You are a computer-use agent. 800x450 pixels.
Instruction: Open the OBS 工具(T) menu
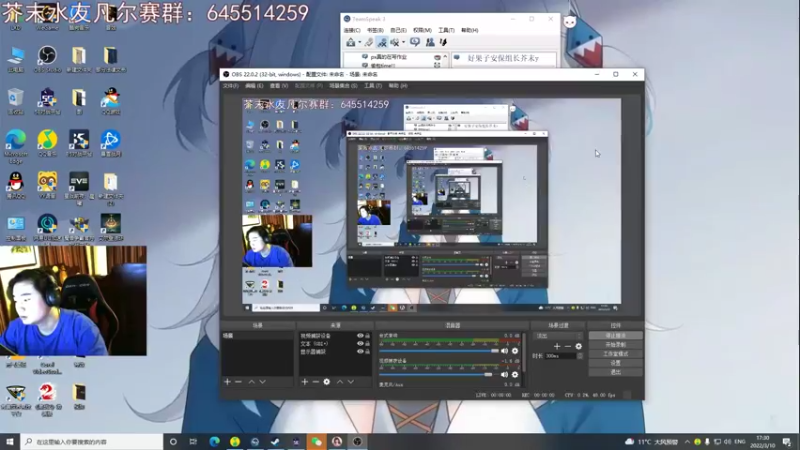373,86
